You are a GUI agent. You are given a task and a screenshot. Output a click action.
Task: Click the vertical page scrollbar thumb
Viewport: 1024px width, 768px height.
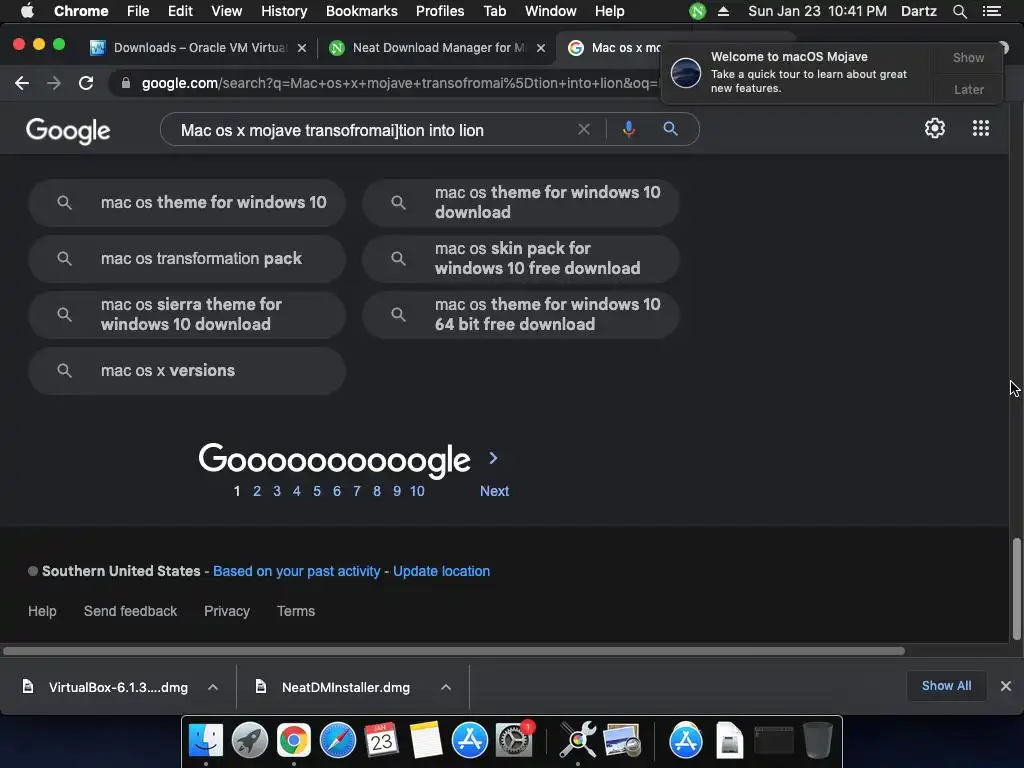click(x=1016, y=589)
